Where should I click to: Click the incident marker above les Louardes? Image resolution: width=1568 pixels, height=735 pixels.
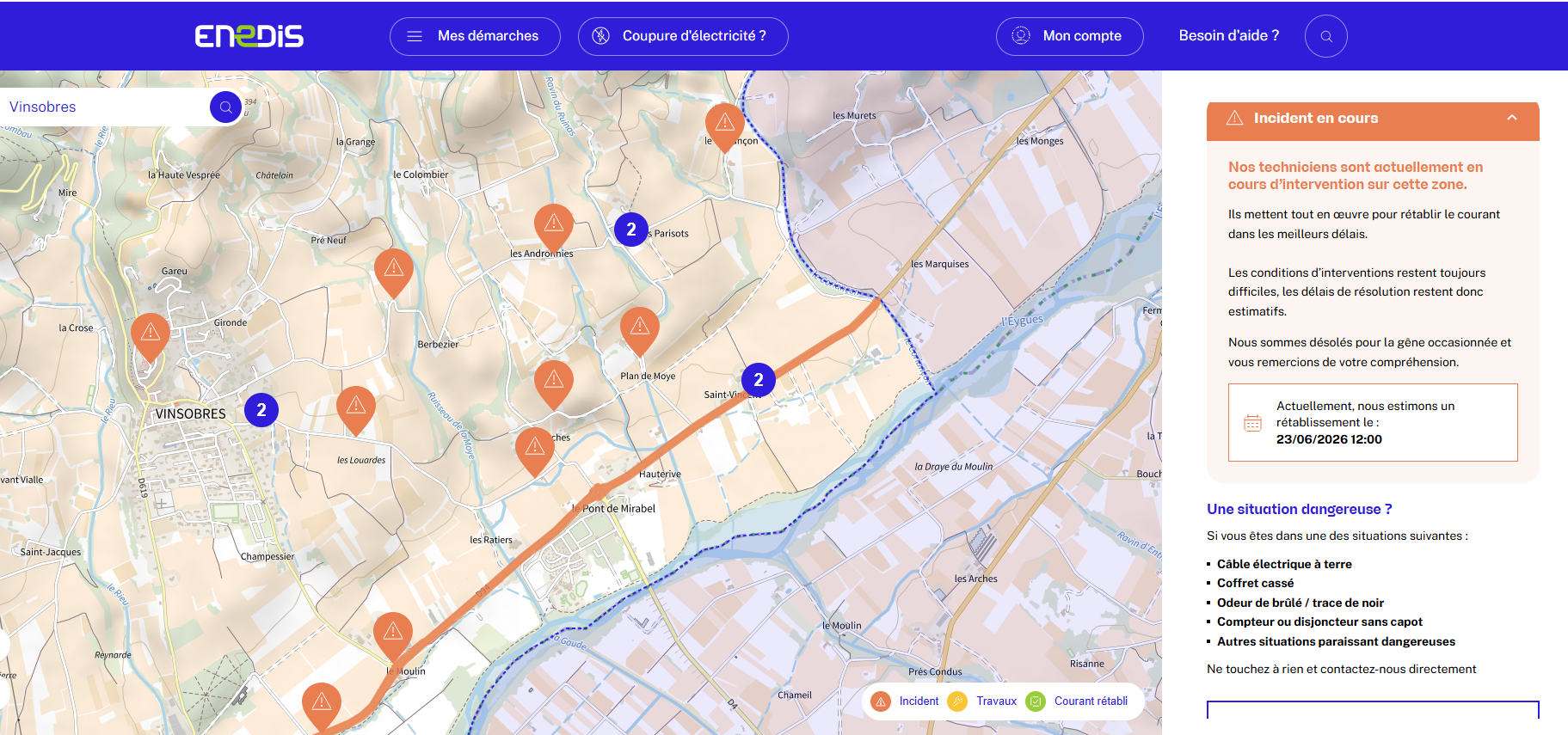pyautogui.click(x=356, y=410)
